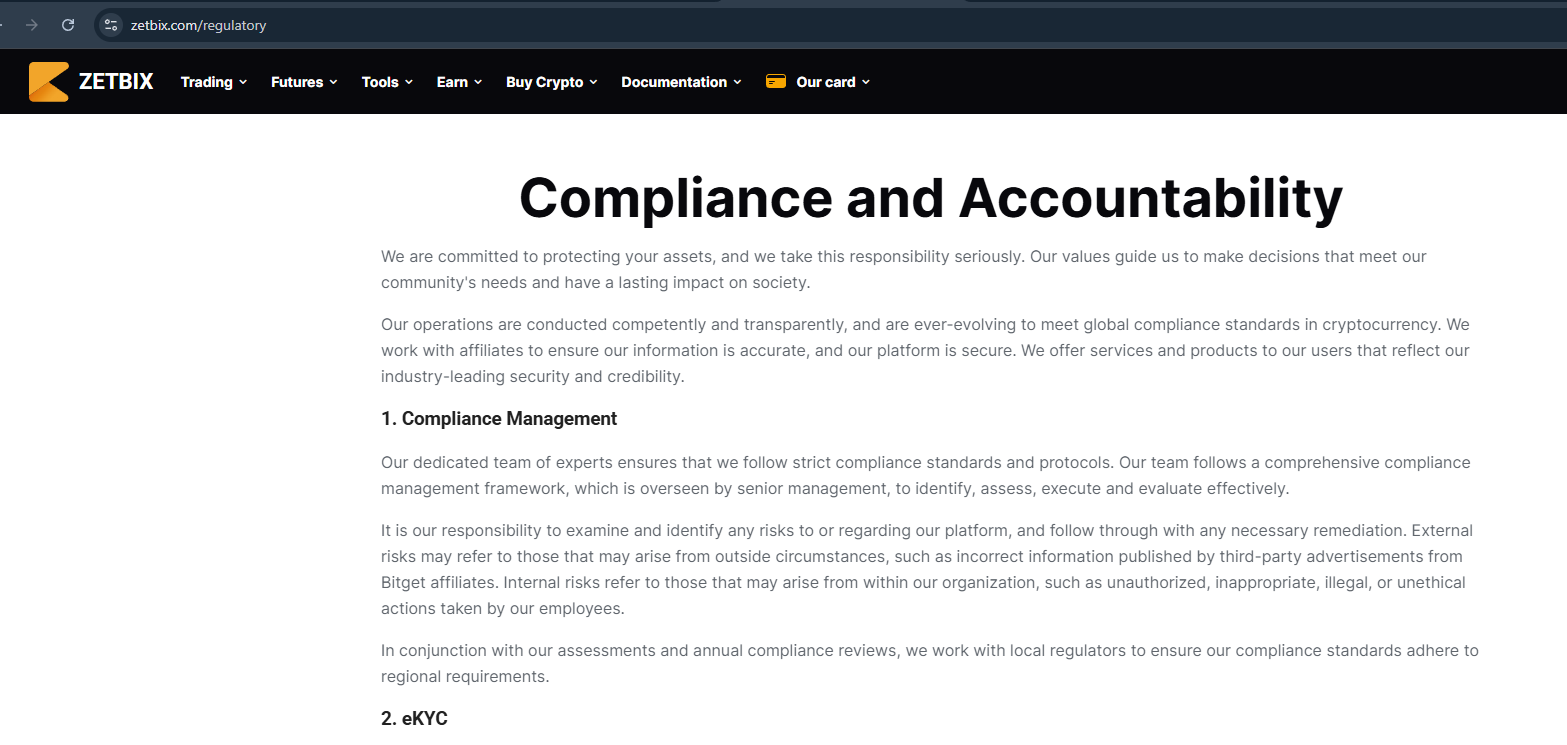Click the browser forward arrow
Viewport: 1567px width, 745px height.
click(x=32, y=25)
